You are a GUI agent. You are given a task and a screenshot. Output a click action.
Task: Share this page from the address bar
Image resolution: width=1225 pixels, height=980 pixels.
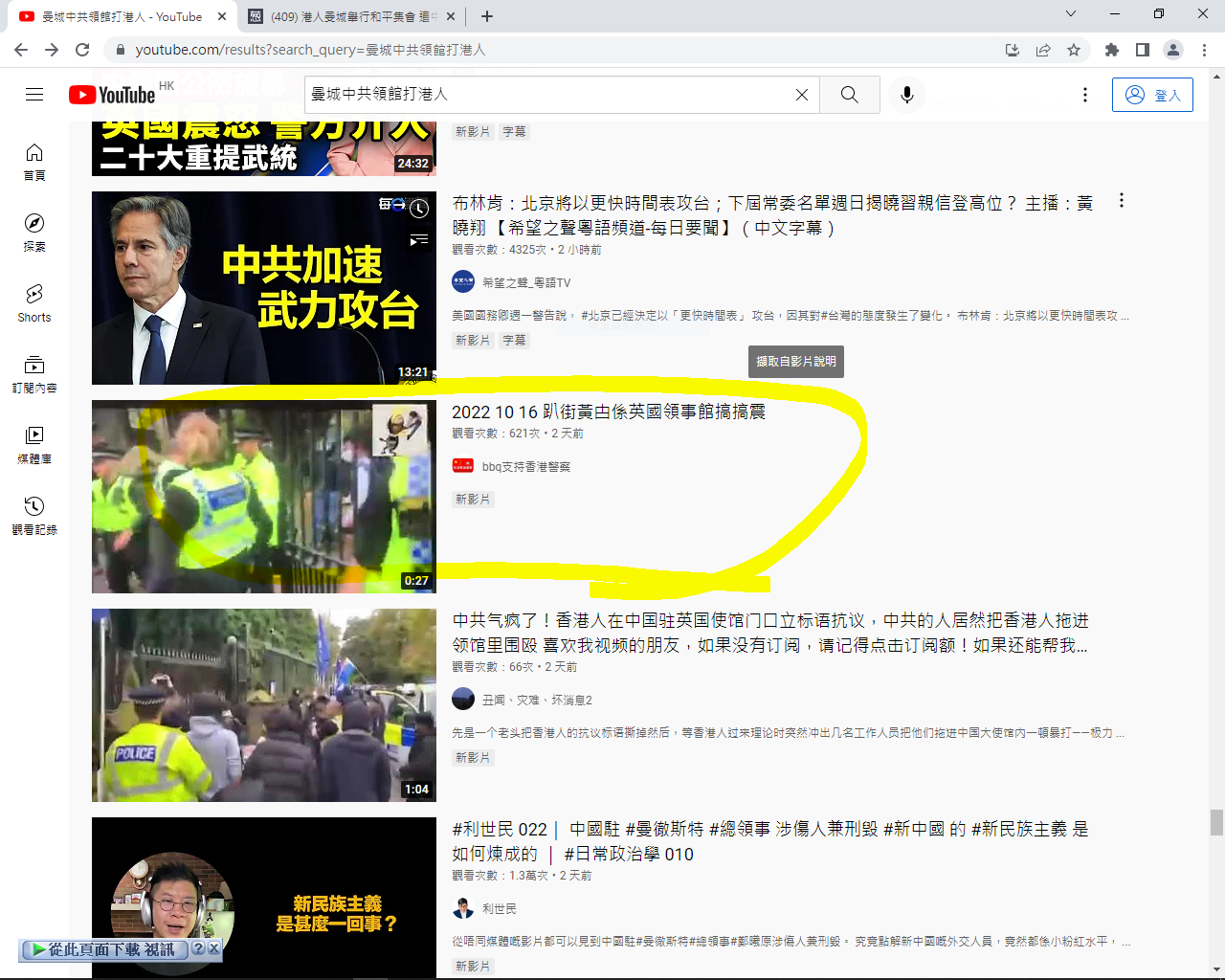pos(1043,50)
